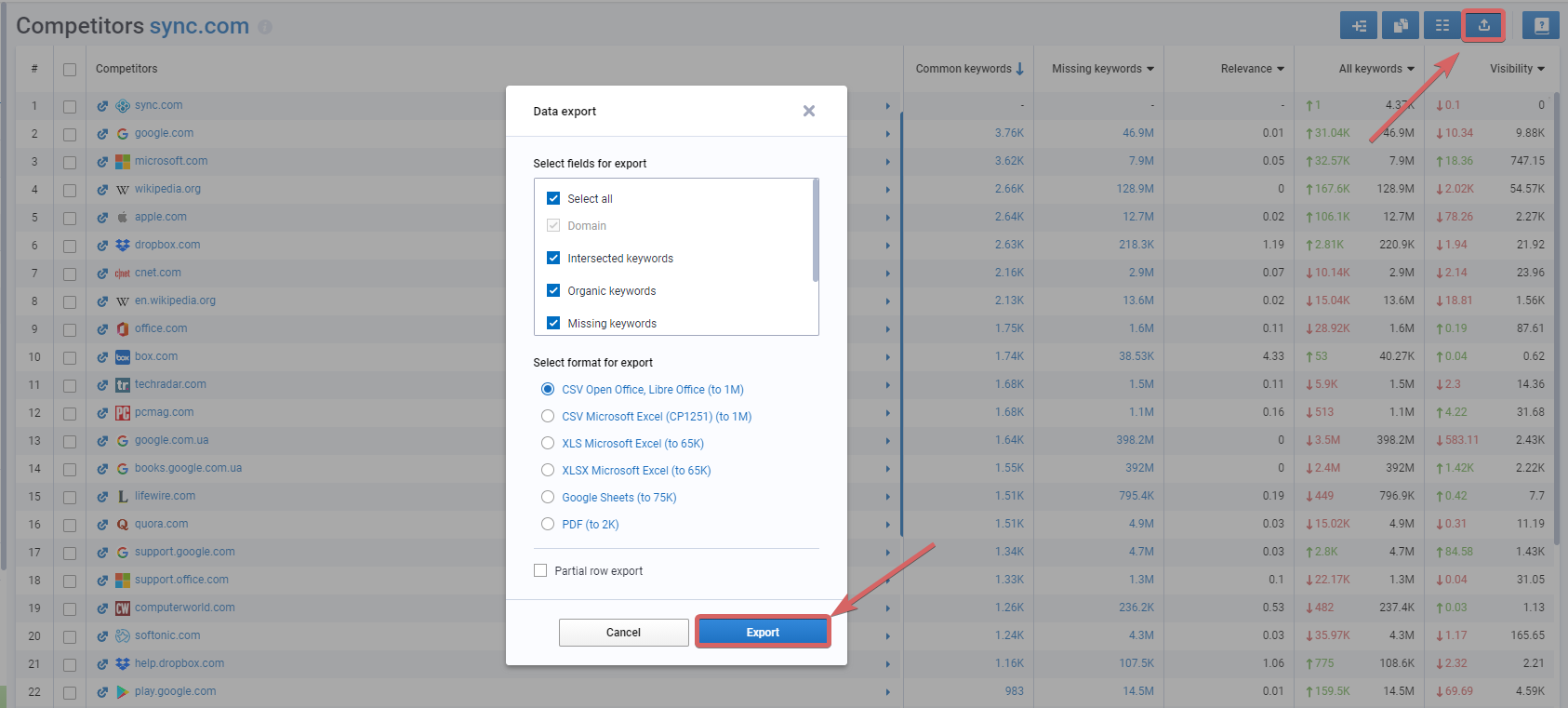Image resolution: width=1568 pixels, height=708 pixels.
Task: Expand arrow on the quora.com row
Action: (x=888, y=525)
